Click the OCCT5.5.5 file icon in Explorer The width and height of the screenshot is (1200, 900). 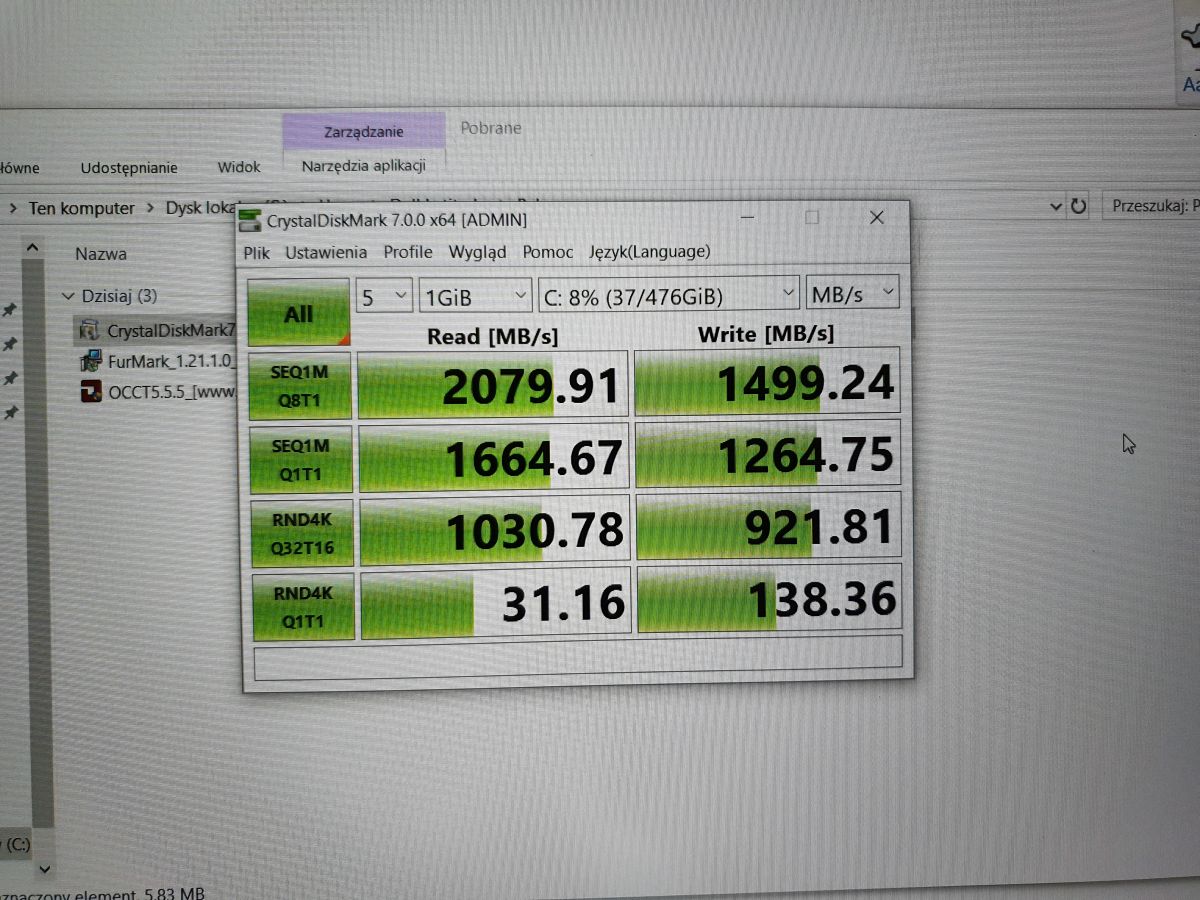[x=90, y=391]
